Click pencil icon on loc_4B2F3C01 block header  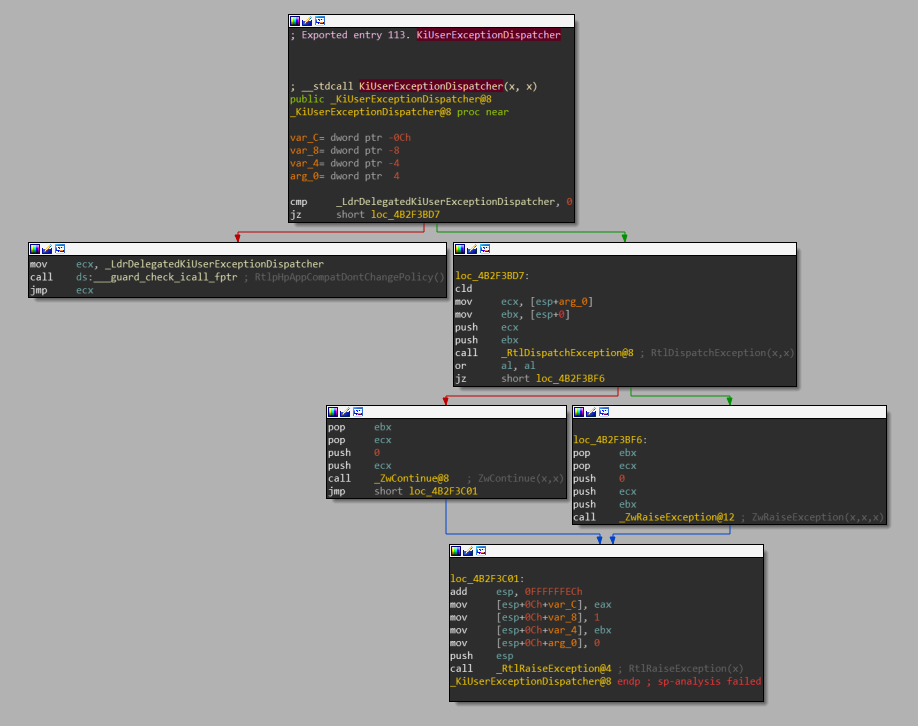tap(468, 551)
